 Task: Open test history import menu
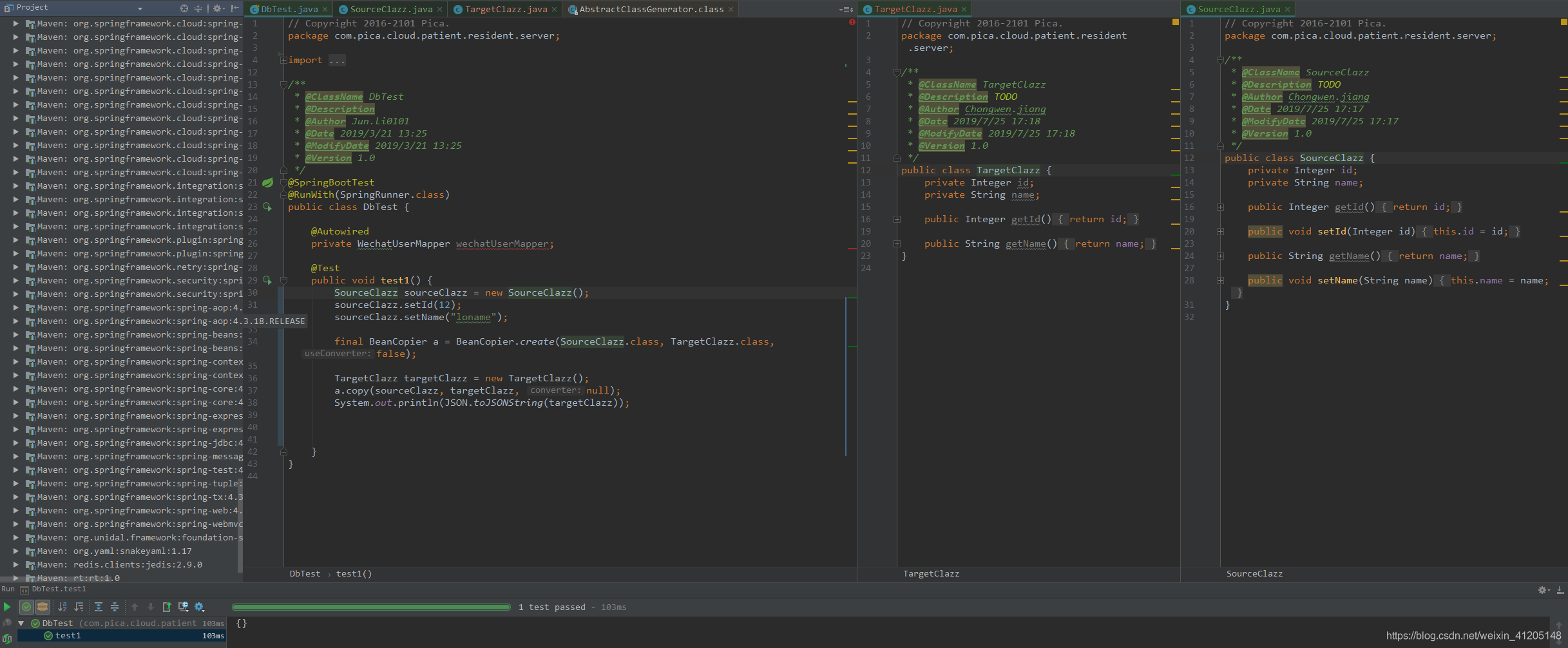click(183, 607)
